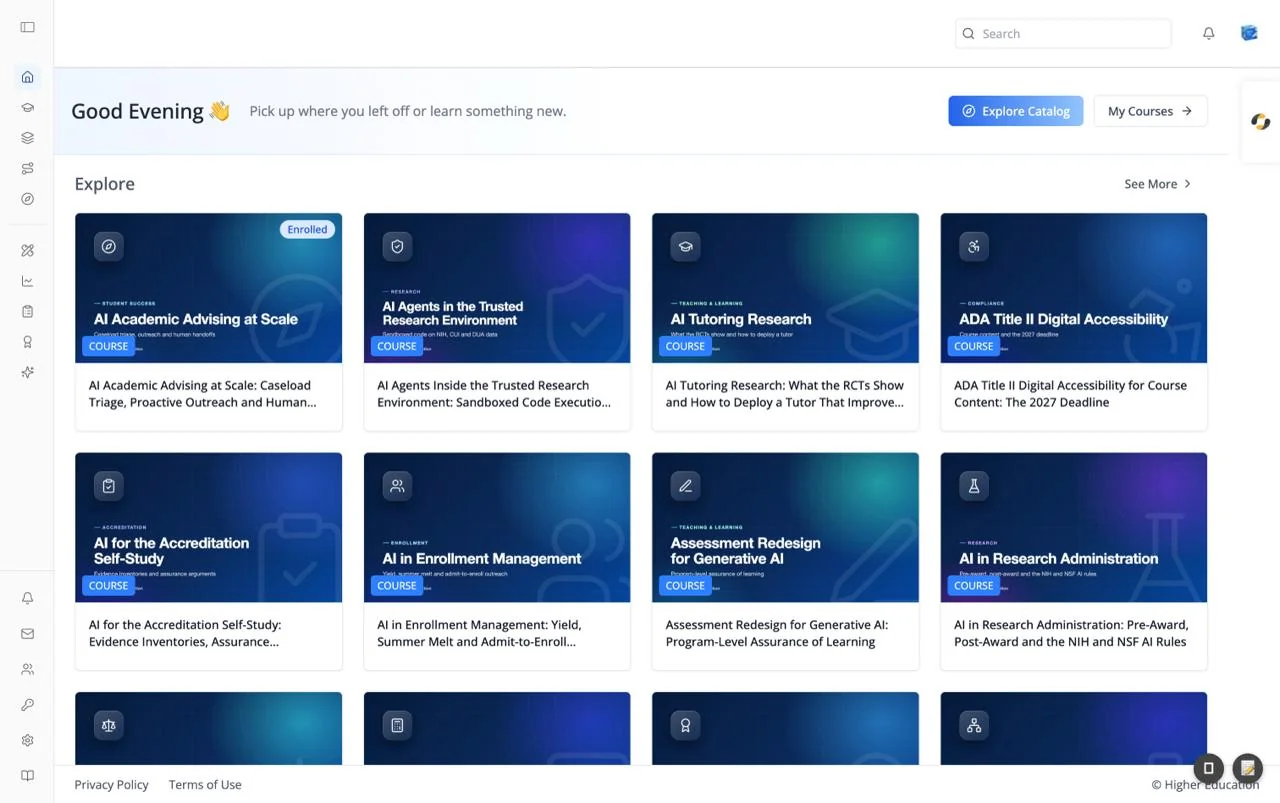Open AI Agents in Trusted Research Environment thumbnail
The width and height of the screenshot is (1280, 803).
tap(497, 288)
